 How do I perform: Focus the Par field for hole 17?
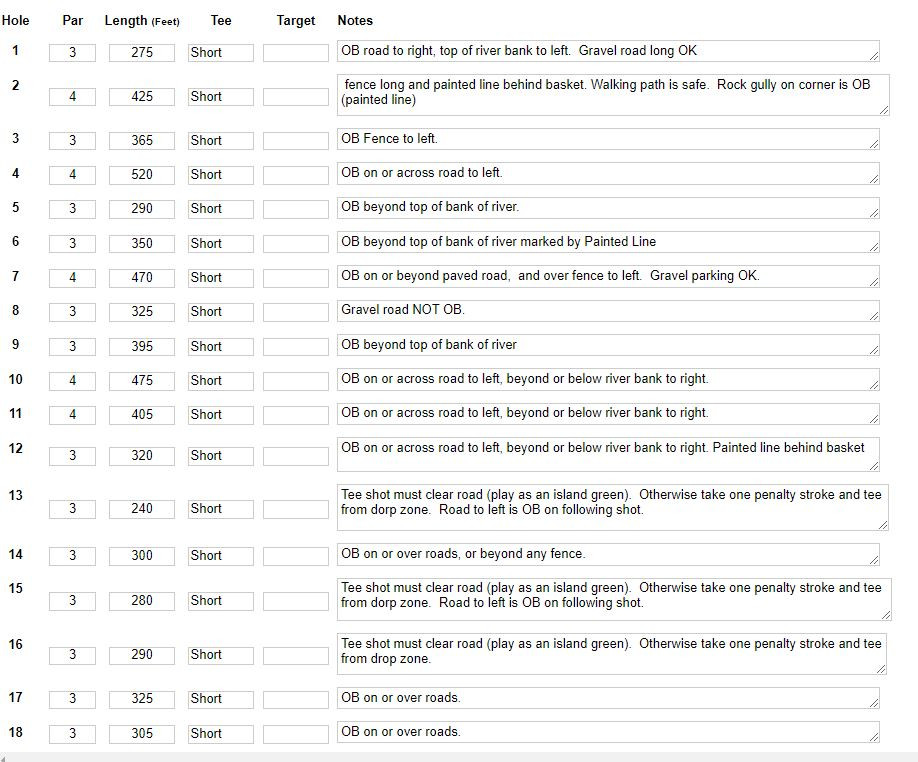[72, 699]
